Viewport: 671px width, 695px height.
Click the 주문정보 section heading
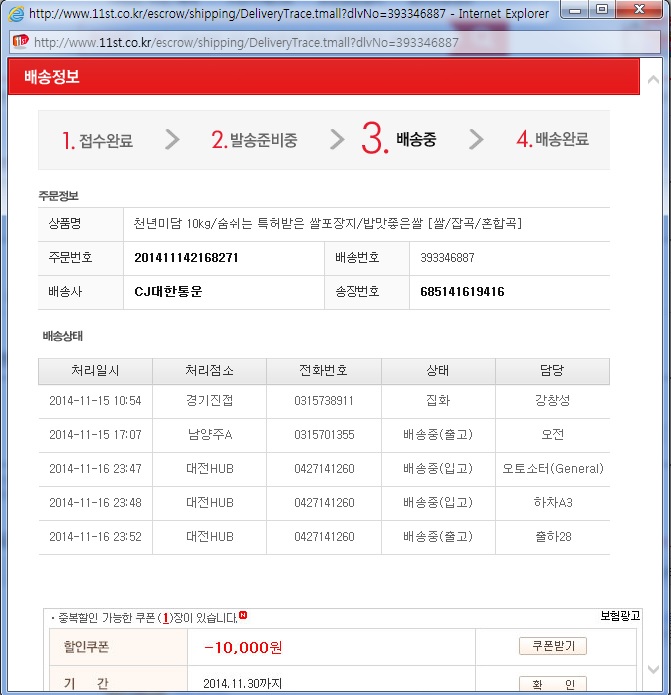(58, 196)
